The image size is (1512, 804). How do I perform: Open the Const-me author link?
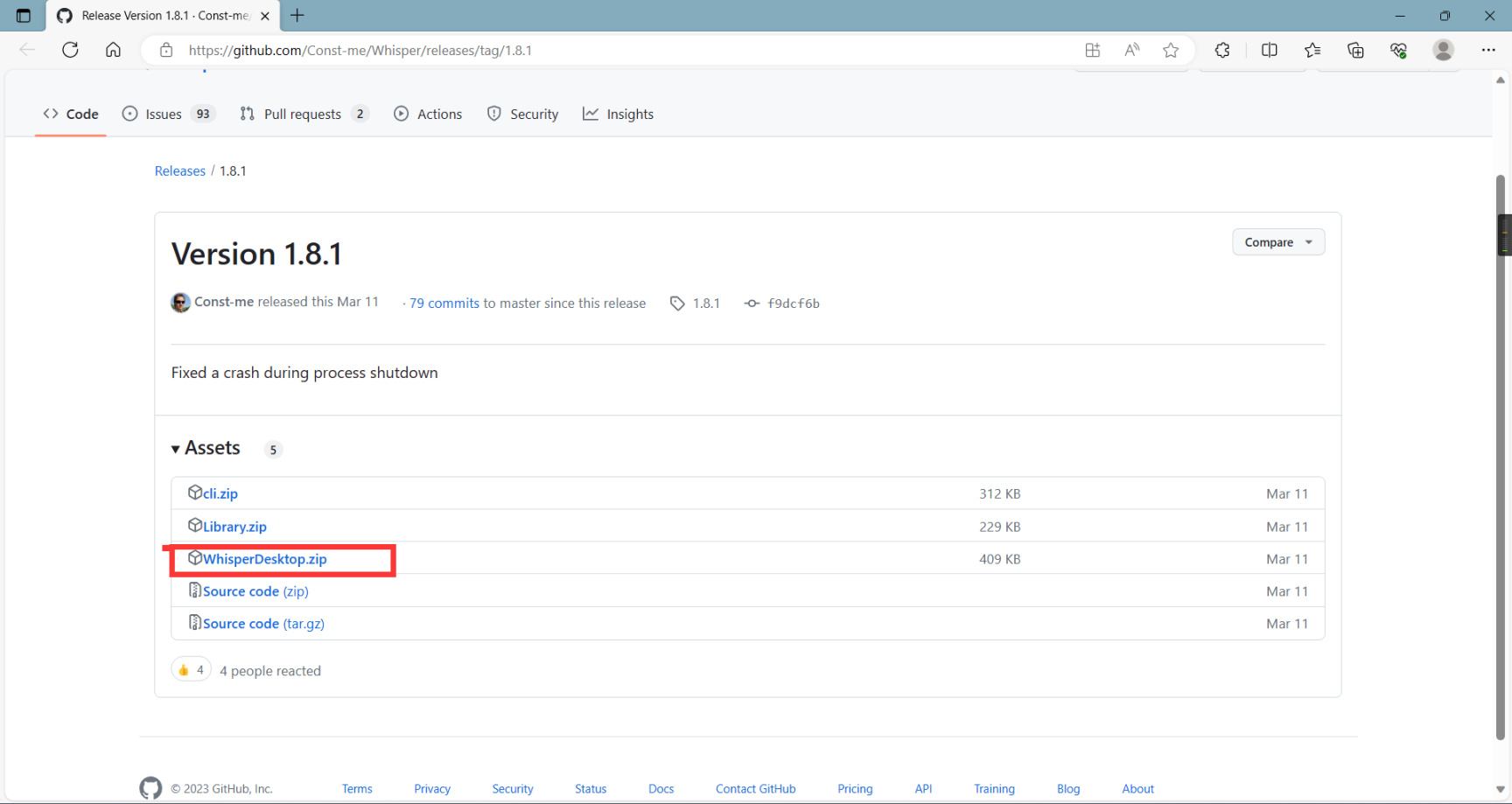(224, 302)
